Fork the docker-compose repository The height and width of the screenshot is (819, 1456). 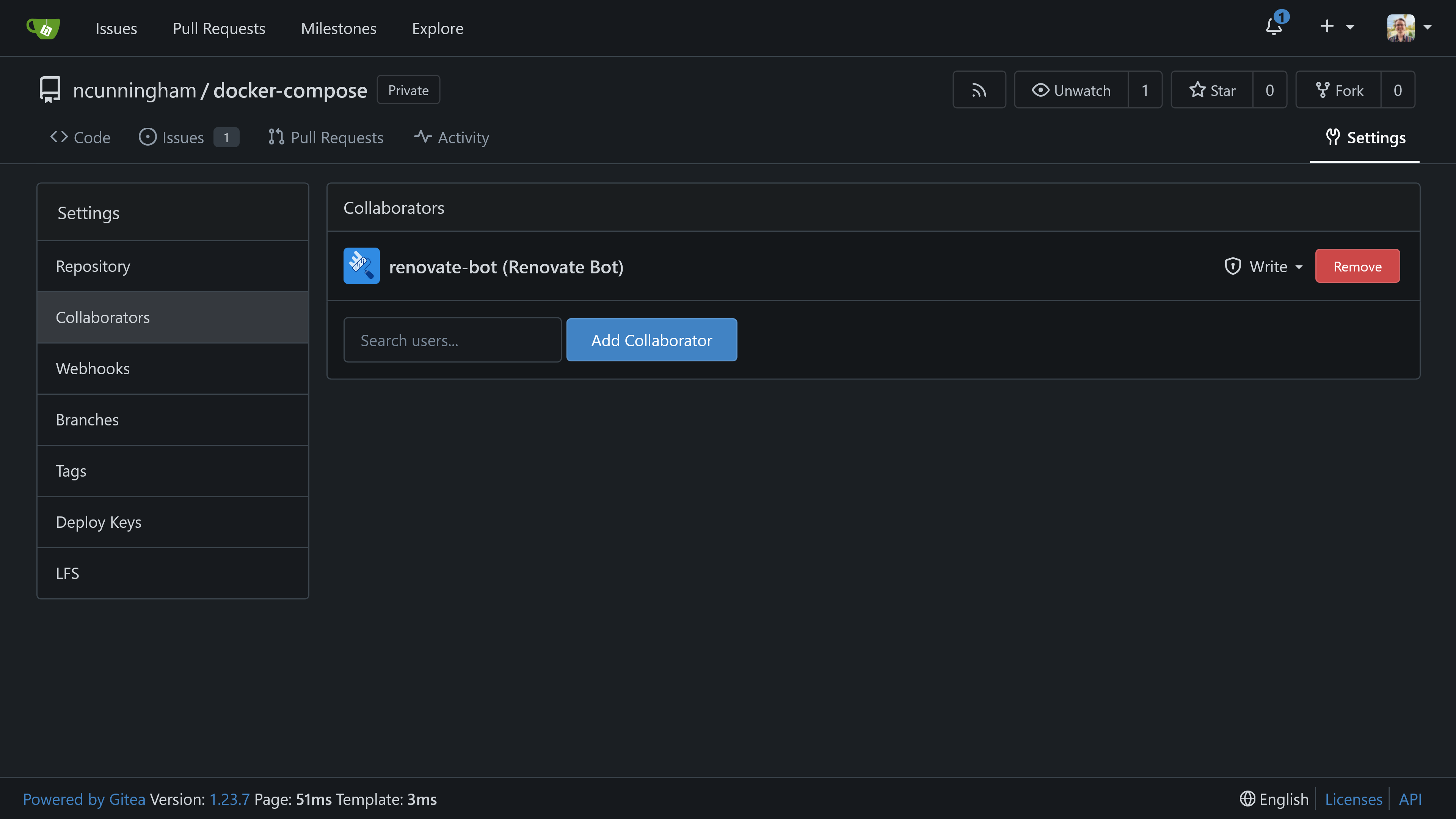click(1338, 90)
